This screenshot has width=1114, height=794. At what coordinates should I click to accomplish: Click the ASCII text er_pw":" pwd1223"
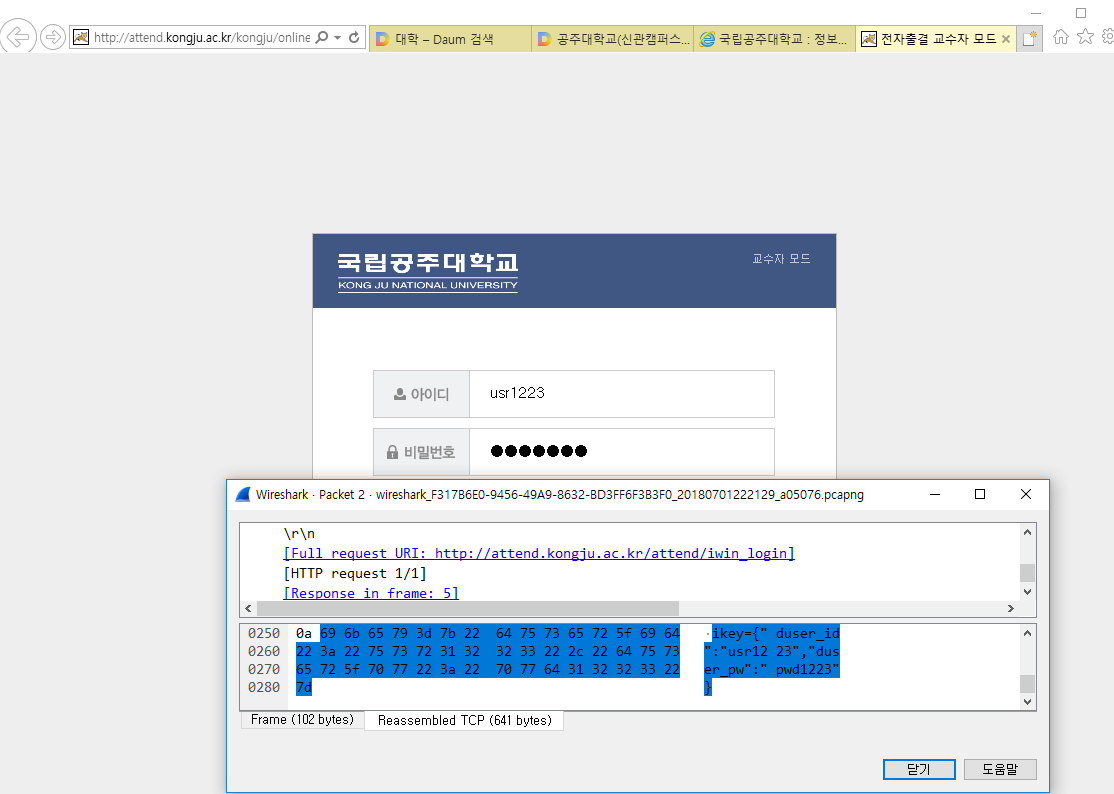pyautogui.click(x=772, y=670)
